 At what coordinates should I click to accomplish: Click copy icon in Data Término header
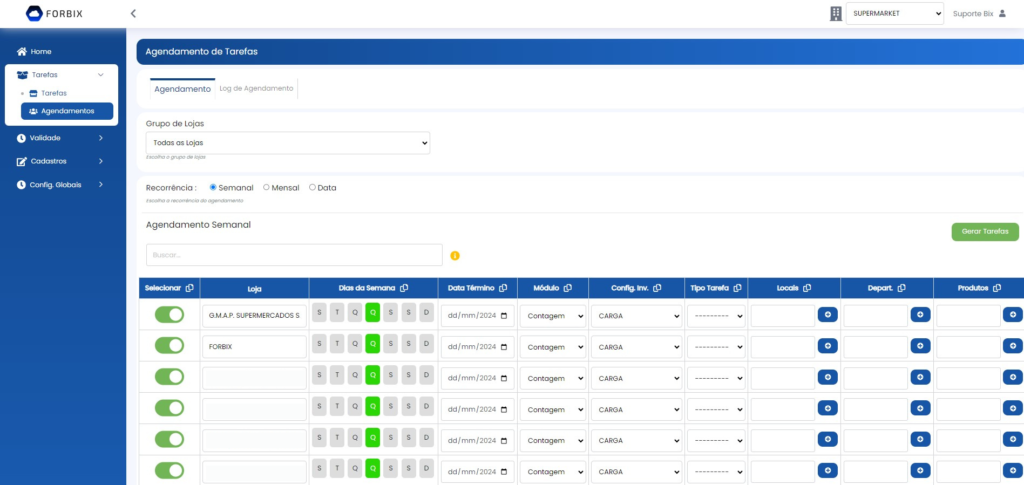(503, 288)
